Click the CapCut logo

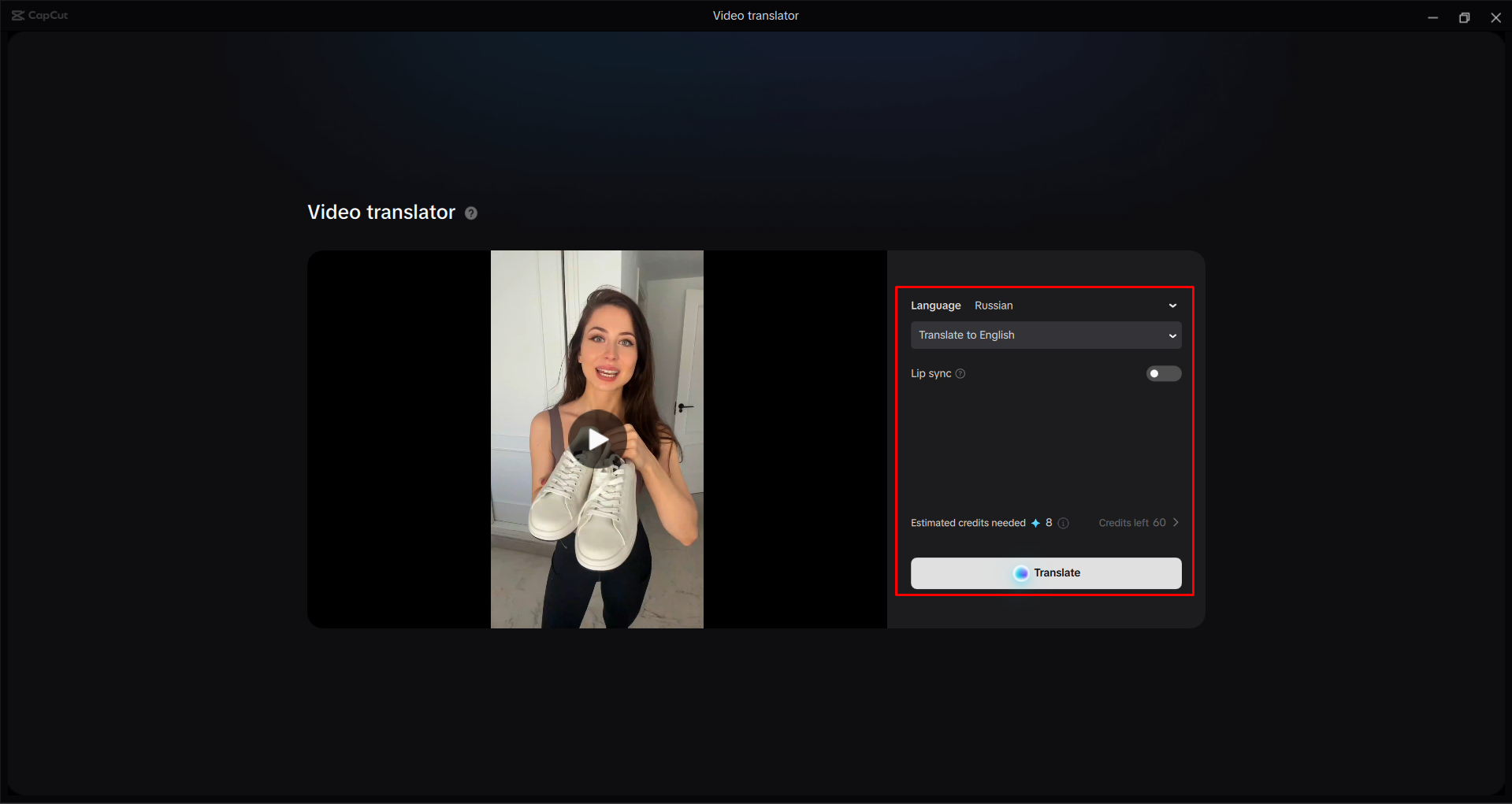[x=38, y=15]
